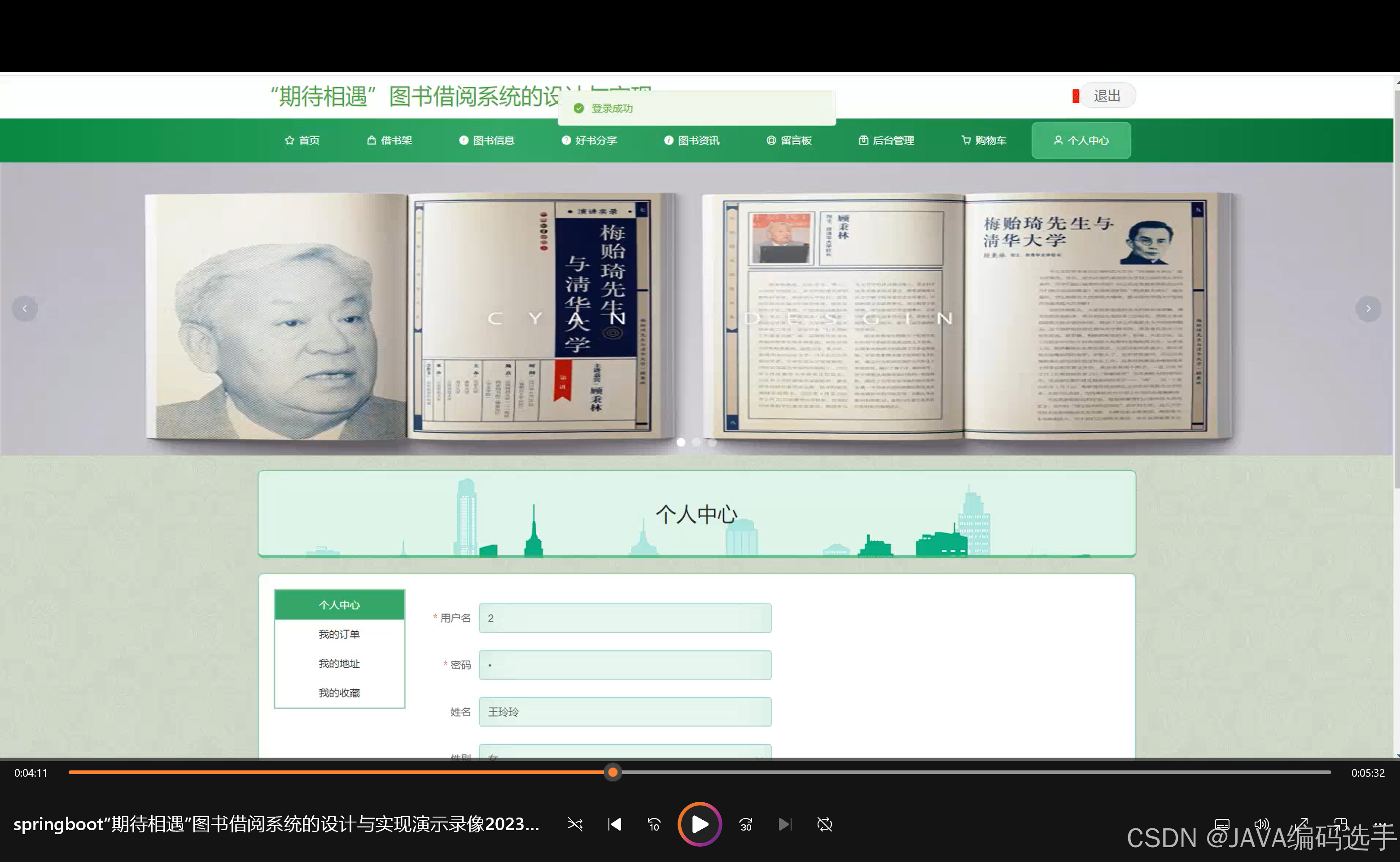
Task: Click the red icon next to 退出
Action: 1075,97
